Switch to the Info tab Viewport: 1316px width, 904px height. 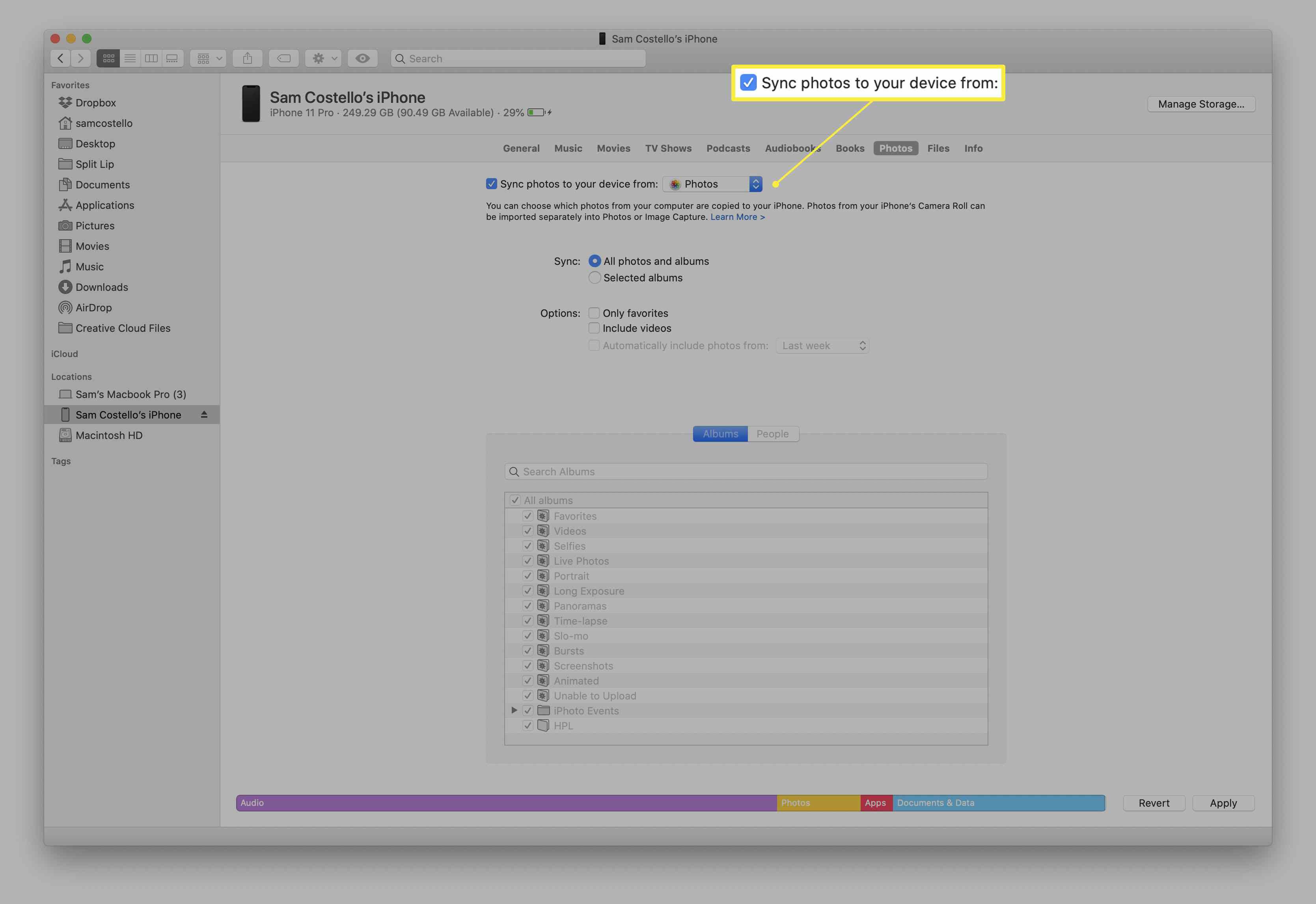click(973, 149)
